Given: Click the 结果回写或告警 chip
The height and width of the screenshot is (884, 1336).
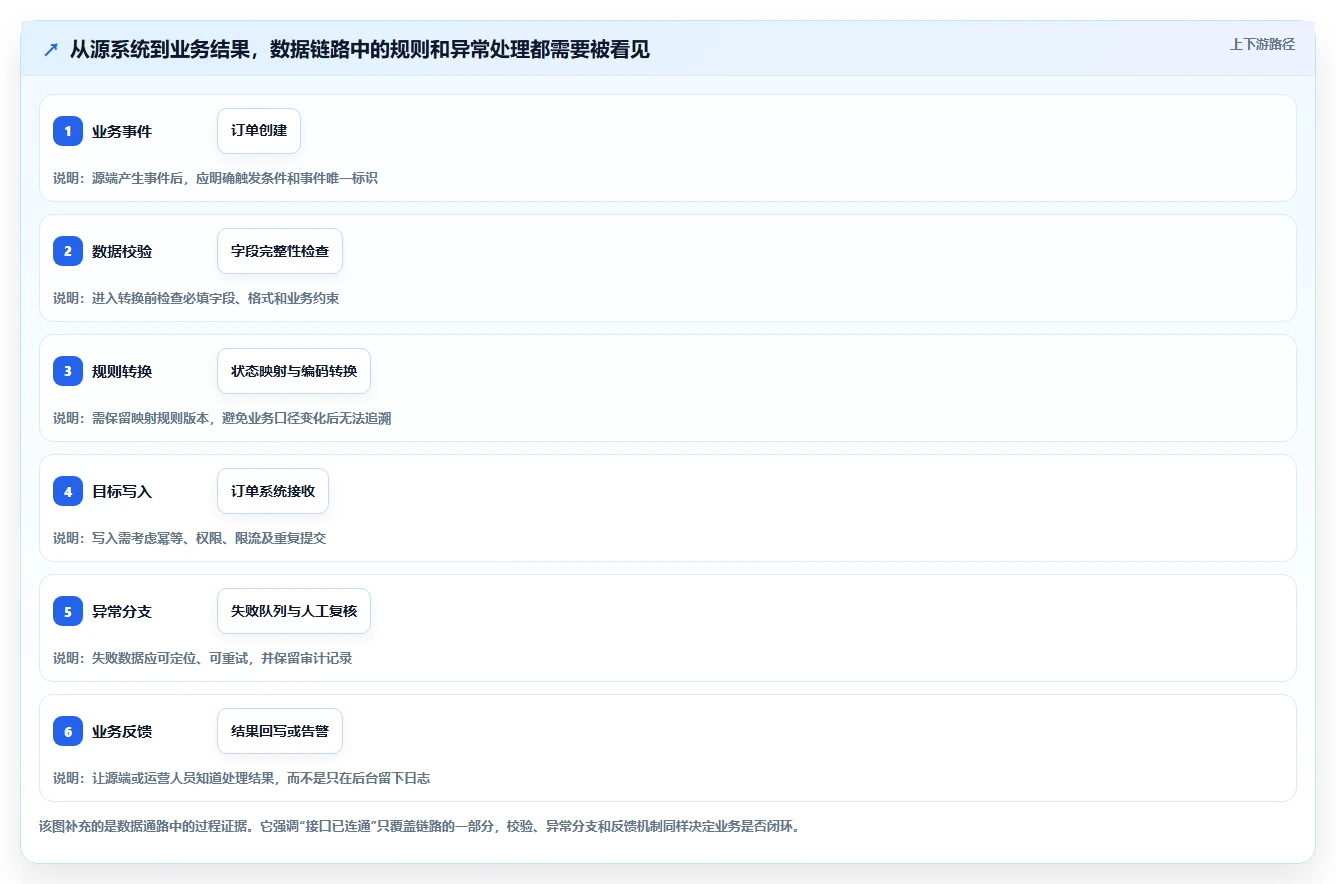Looking at the screenshot, I should pyautogui.click(x=280, y=731).
